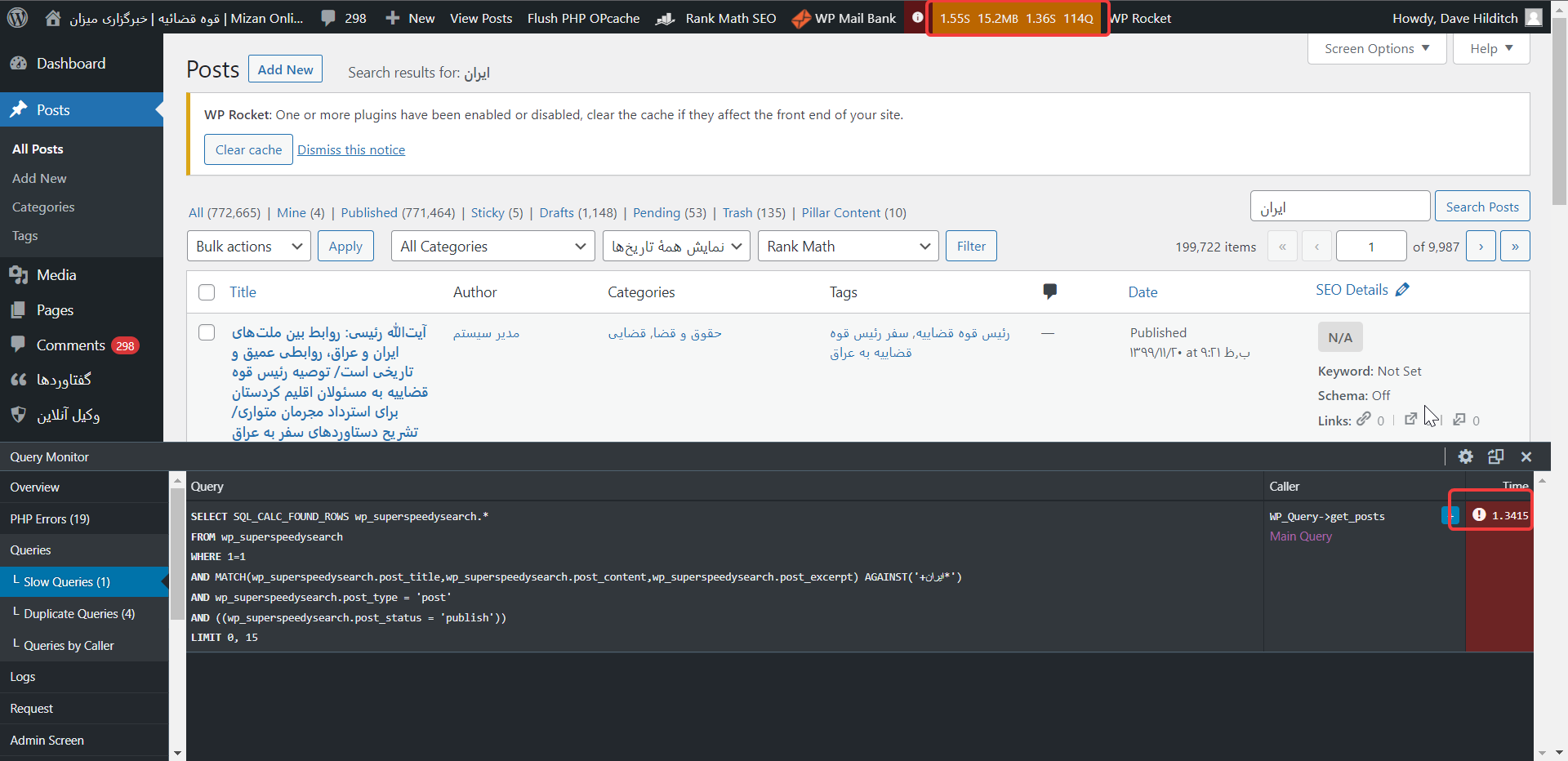
Task: Jump to last results page arrow
Action: point(1515,246)
